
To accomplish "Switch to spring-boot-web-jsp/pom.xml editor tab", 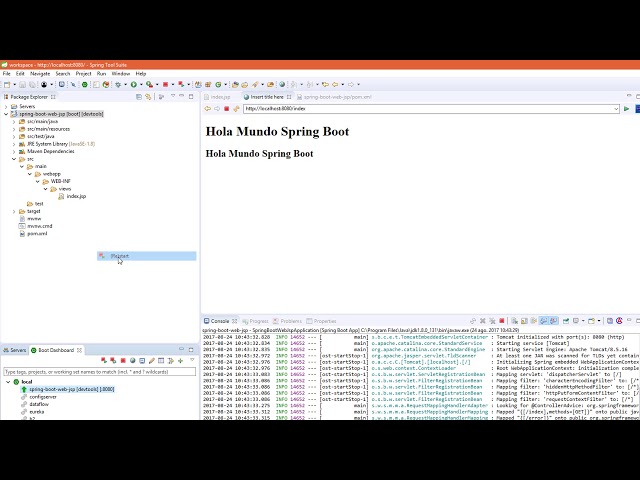I will click(337, 97).
